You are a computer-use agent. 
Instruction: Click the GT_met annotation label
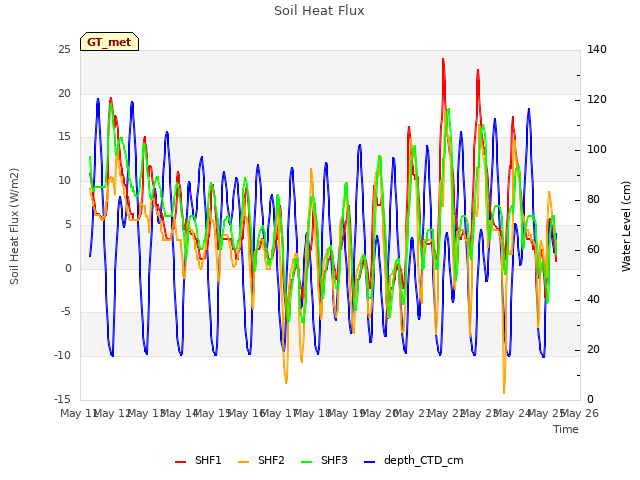109,42
